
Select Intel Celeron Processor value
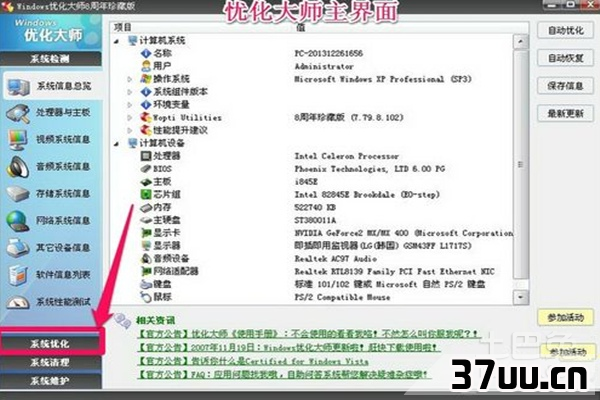tap(346, 156)
